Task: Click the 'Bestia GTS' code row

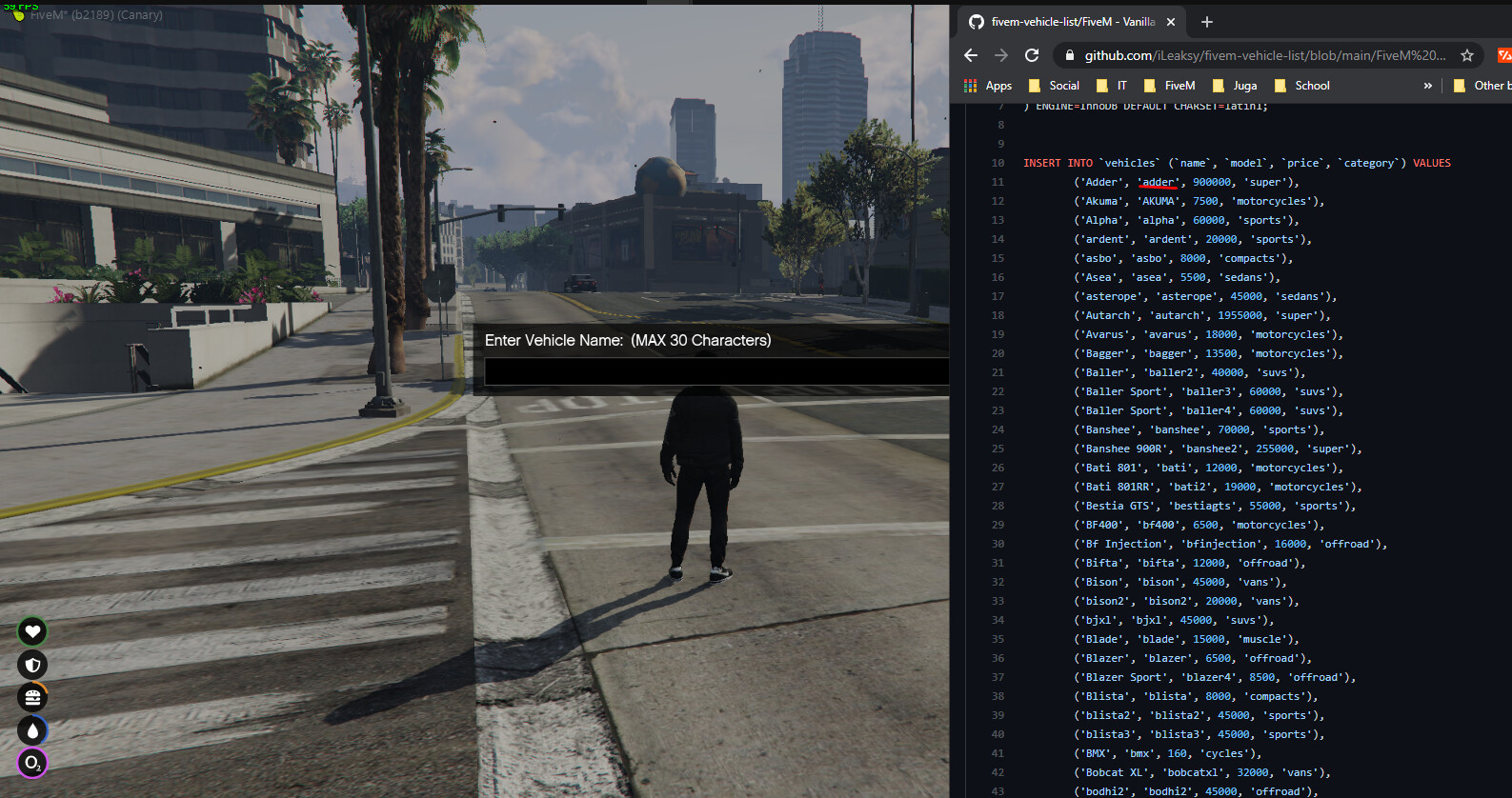Action: click(1215, 506)
